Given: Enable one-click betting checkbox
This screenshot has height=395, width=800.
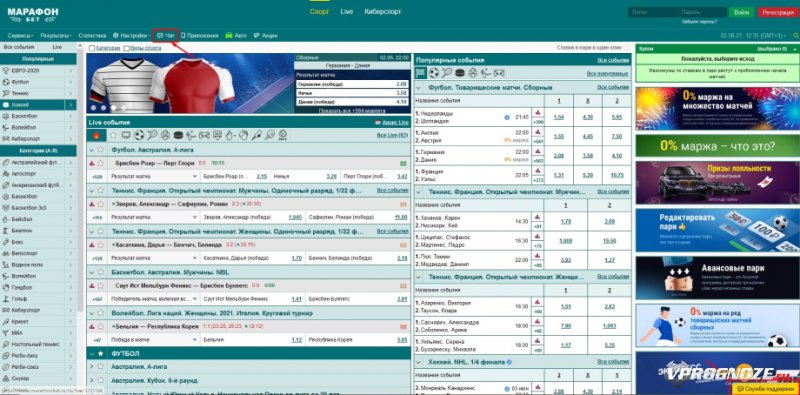Looking at the screenshot, I should tap(627, 48).
